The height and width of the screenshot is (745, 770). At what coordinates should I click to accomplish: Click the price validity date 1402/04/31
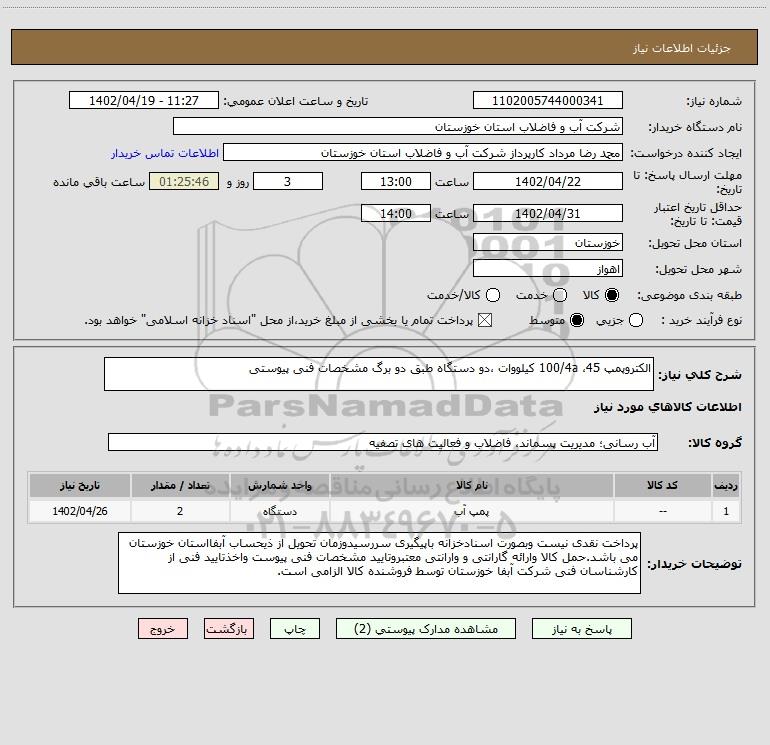click(548, 214)
